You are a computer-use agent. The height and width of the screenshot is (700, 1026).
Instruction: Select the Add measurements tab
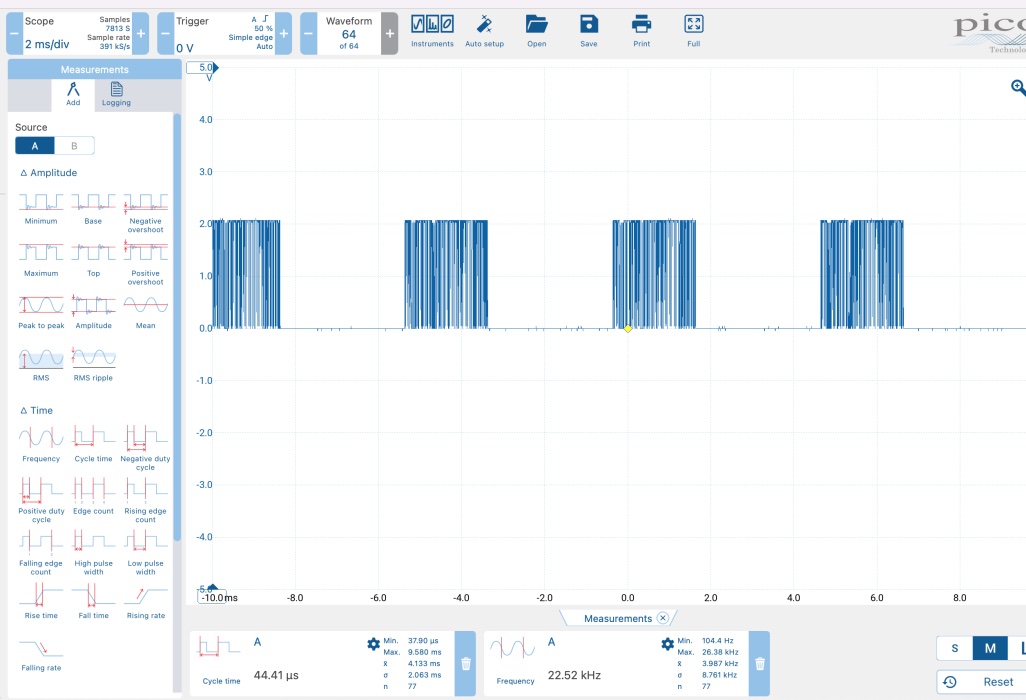[x=73, y=95]
